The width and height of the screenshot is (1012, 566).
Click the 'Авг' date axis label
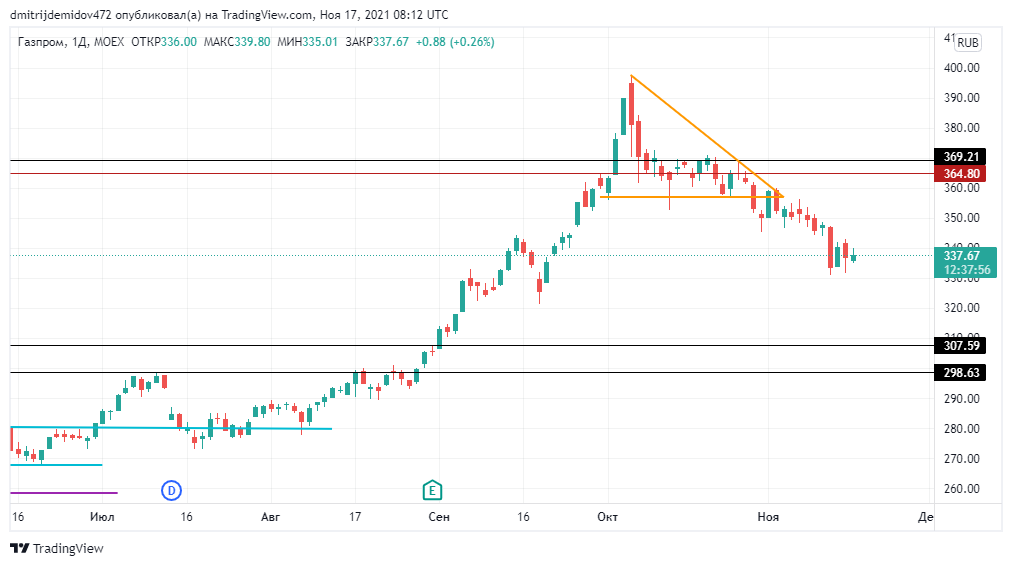pyautogui.click(x=270, y=517)
